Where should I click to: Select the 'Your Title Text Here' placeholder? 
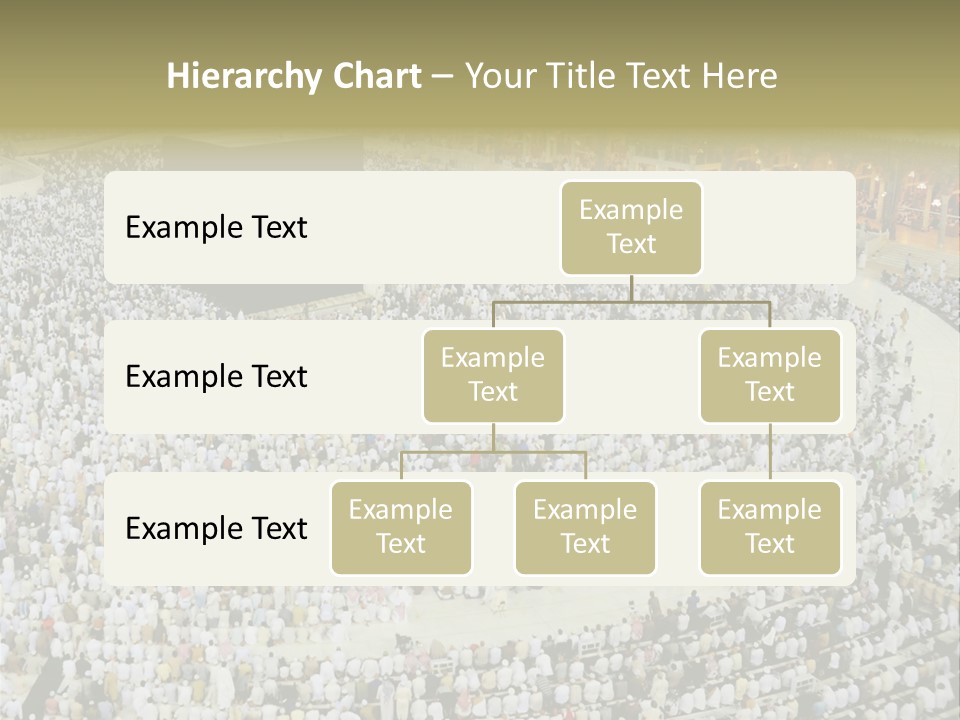(x=620, y=76)
